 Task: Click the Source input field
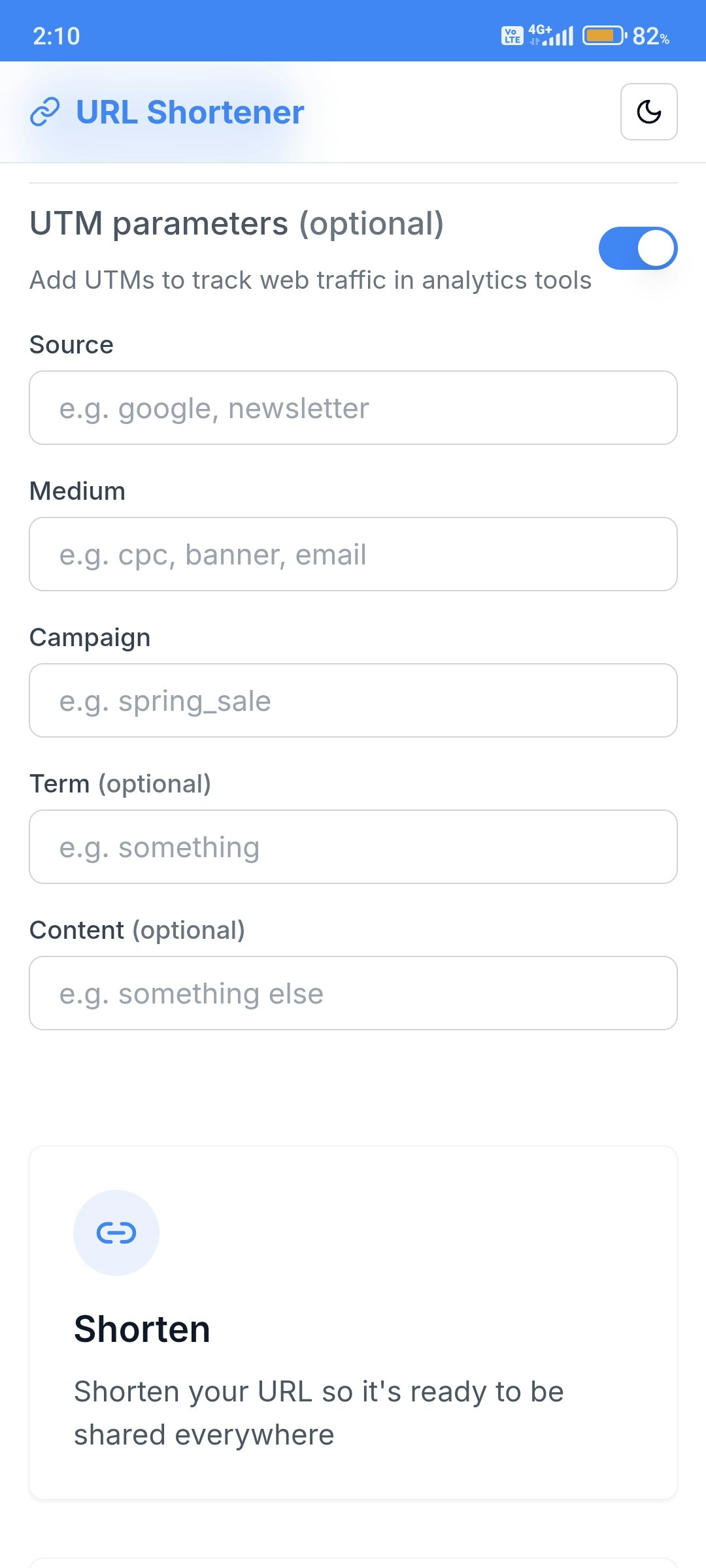pyautogui.click(x=353, y=407)
